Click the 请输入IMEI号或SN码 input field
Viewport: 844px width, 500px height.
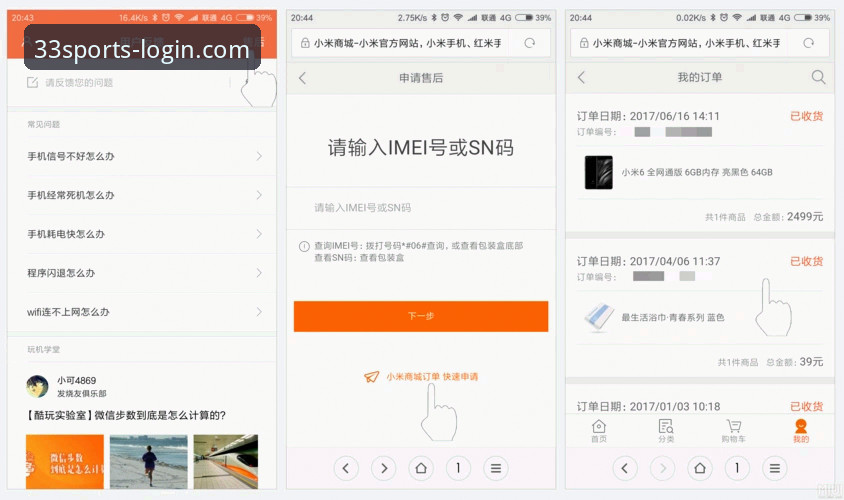[421, 208]
